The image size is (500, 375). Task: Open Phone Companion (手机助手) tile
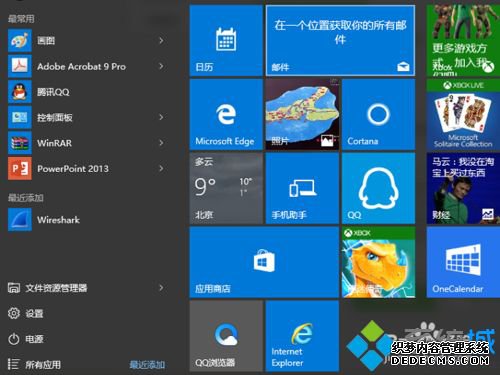tap(302, 188)
